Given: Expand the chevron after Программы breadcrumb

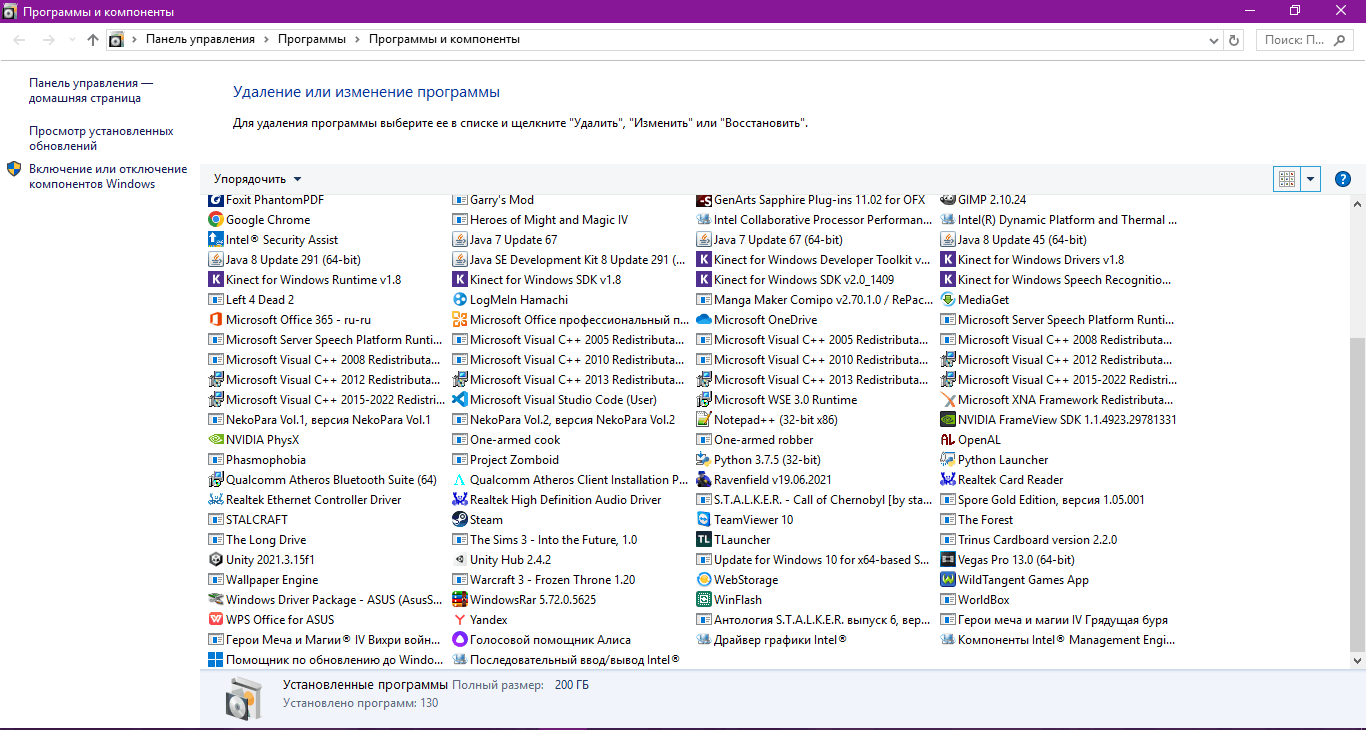Looking at the screenshot, I should coord(357,40).
